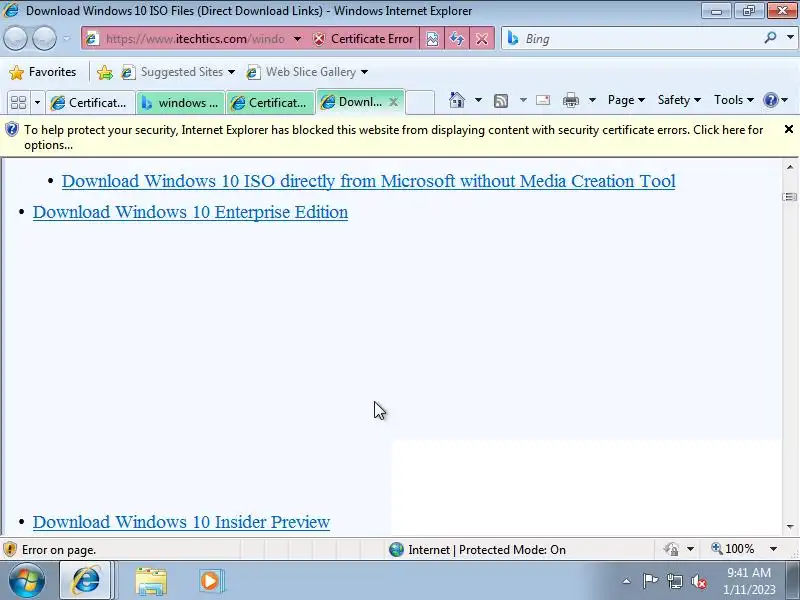Image resolution: width=800 pixels, height=600 pixels.
Task: Launch Windows Media Player from taskbar
Action: [x=211, y=581]
